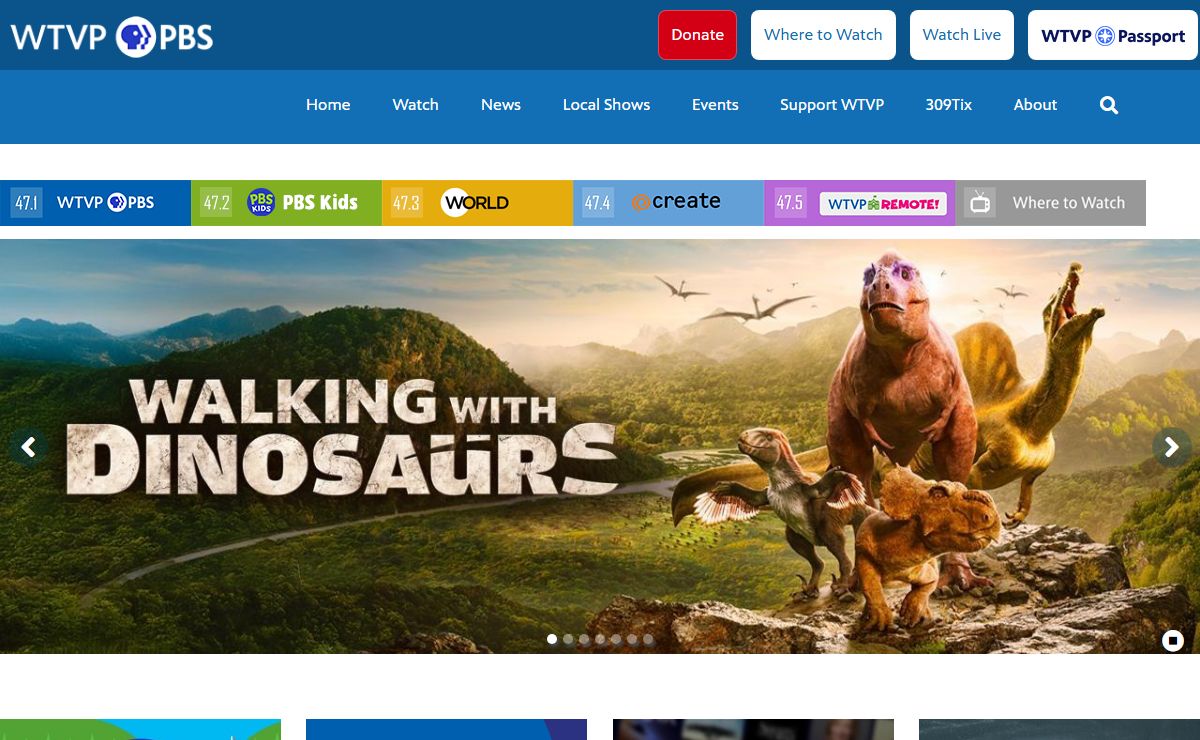Select channel 47.5 WTVP Remote tile

[859, 203]
